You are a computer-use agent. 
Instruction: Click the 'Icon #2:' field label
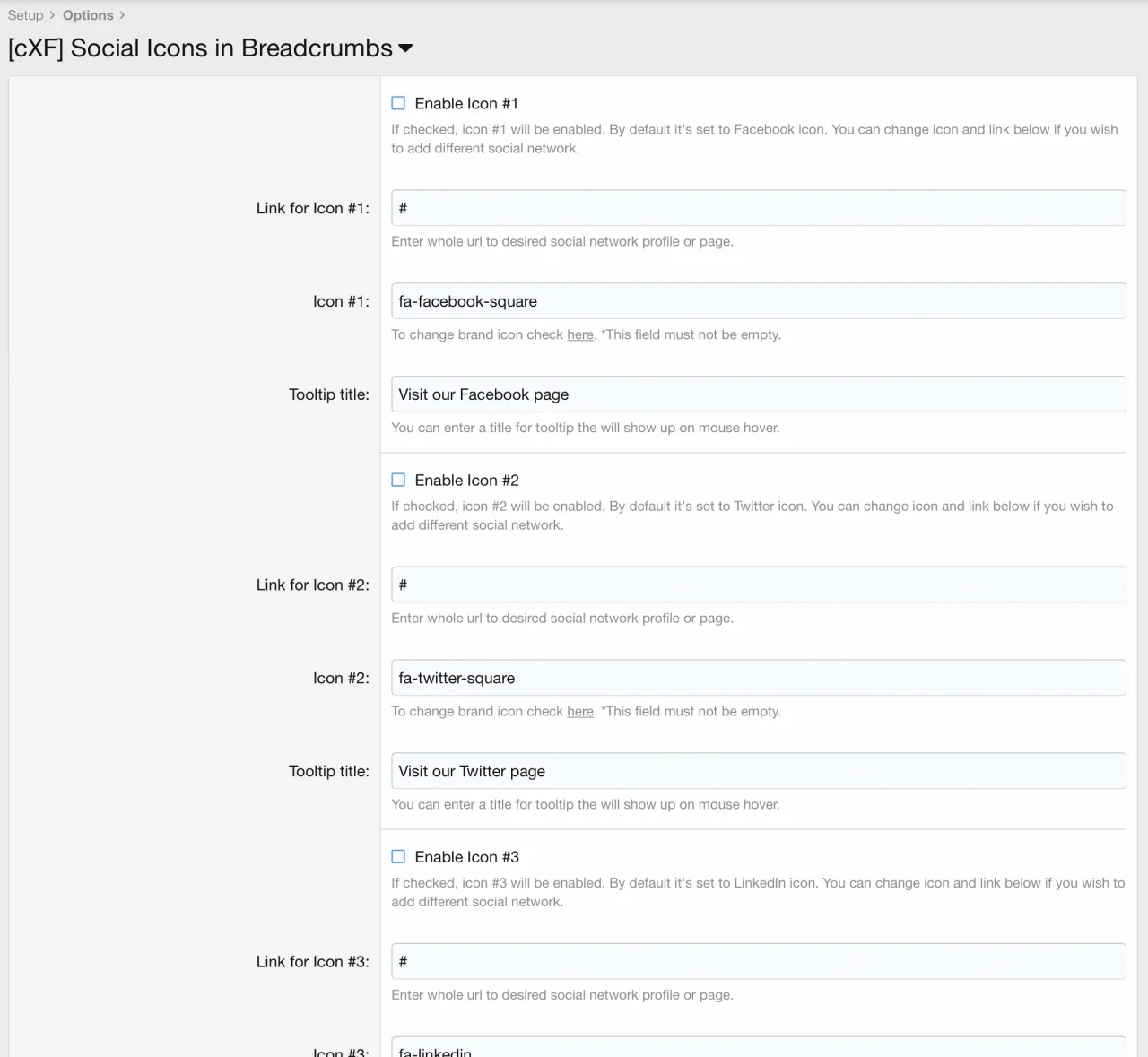(341, 678)
